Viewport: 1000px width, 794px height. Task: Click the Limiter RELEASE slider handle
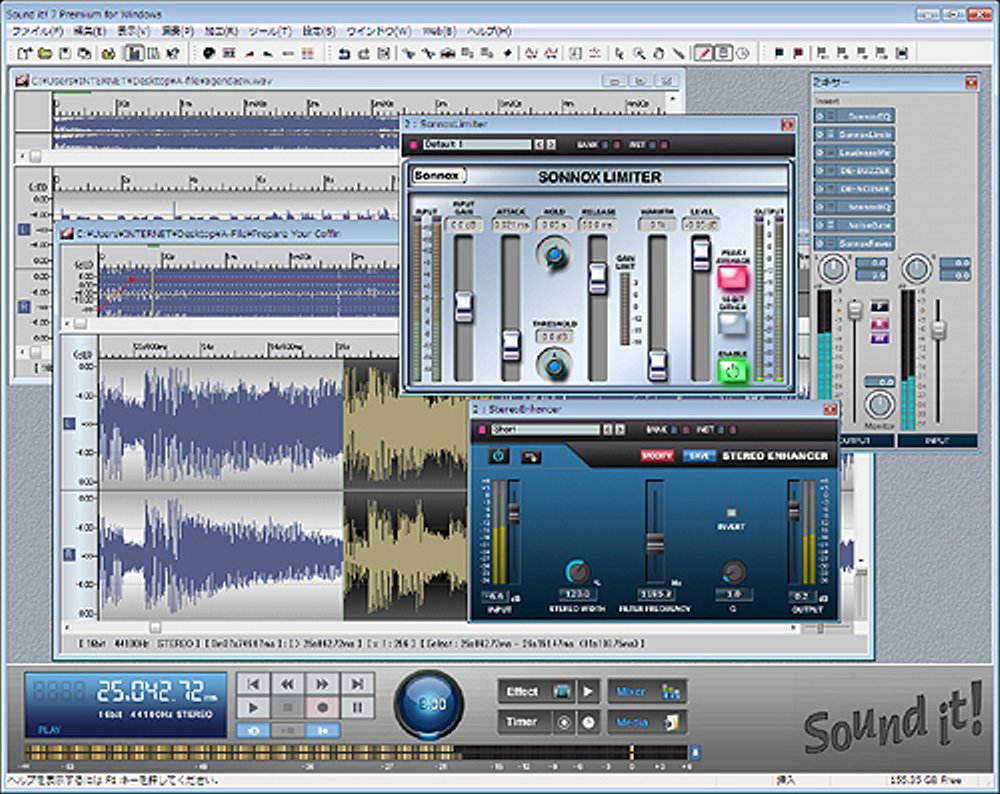598,278
